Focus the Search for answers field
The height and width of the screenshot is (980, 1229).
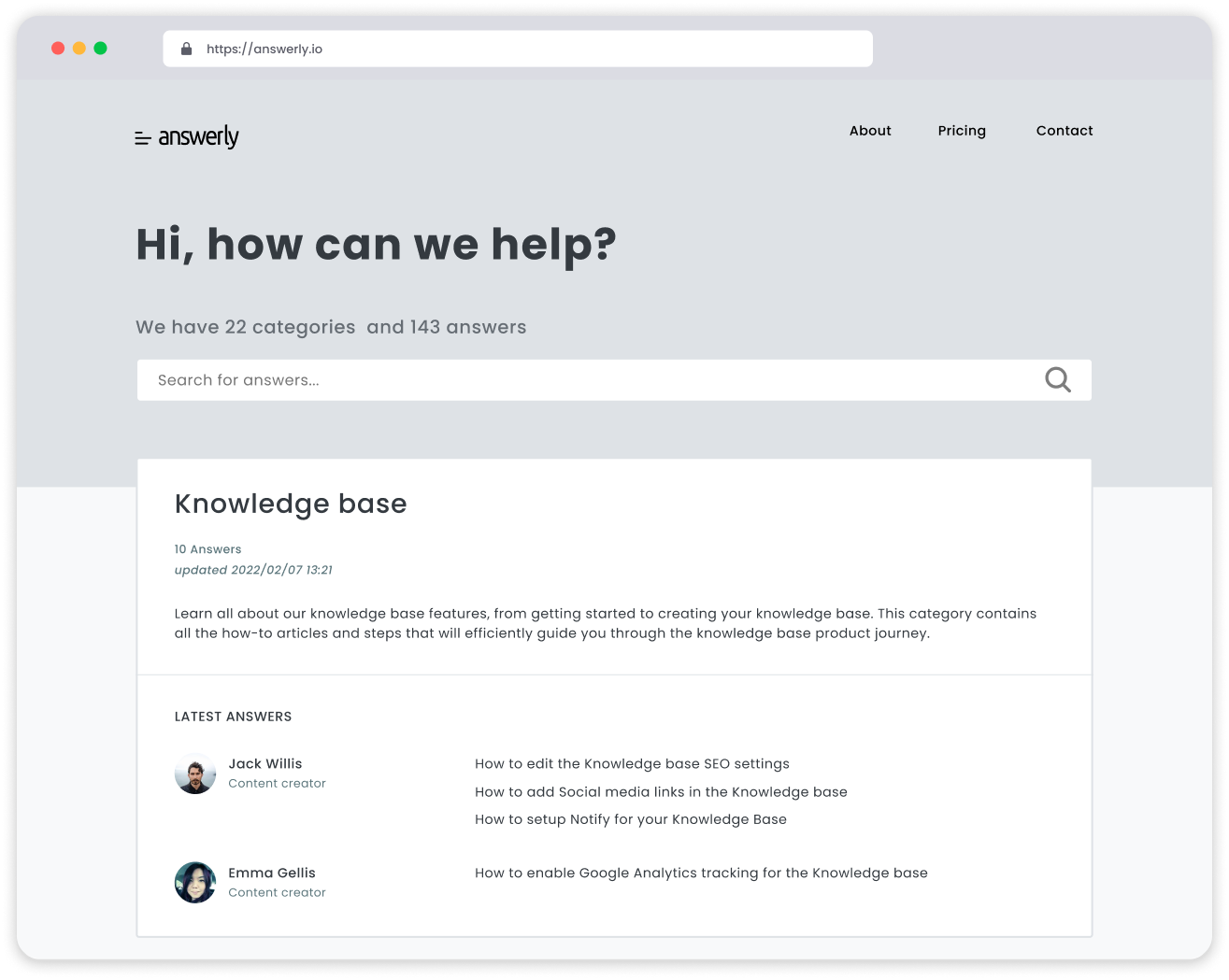coord(614,380)
